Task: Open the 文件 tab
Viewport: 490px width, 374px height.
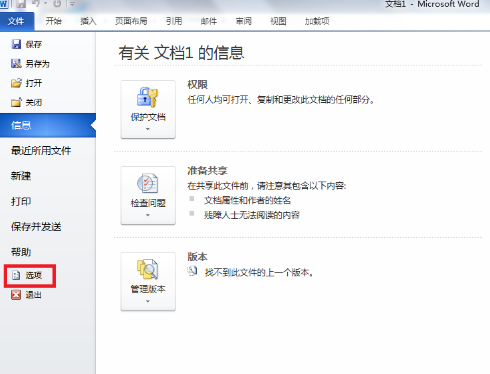Action: tap(17, 22)
